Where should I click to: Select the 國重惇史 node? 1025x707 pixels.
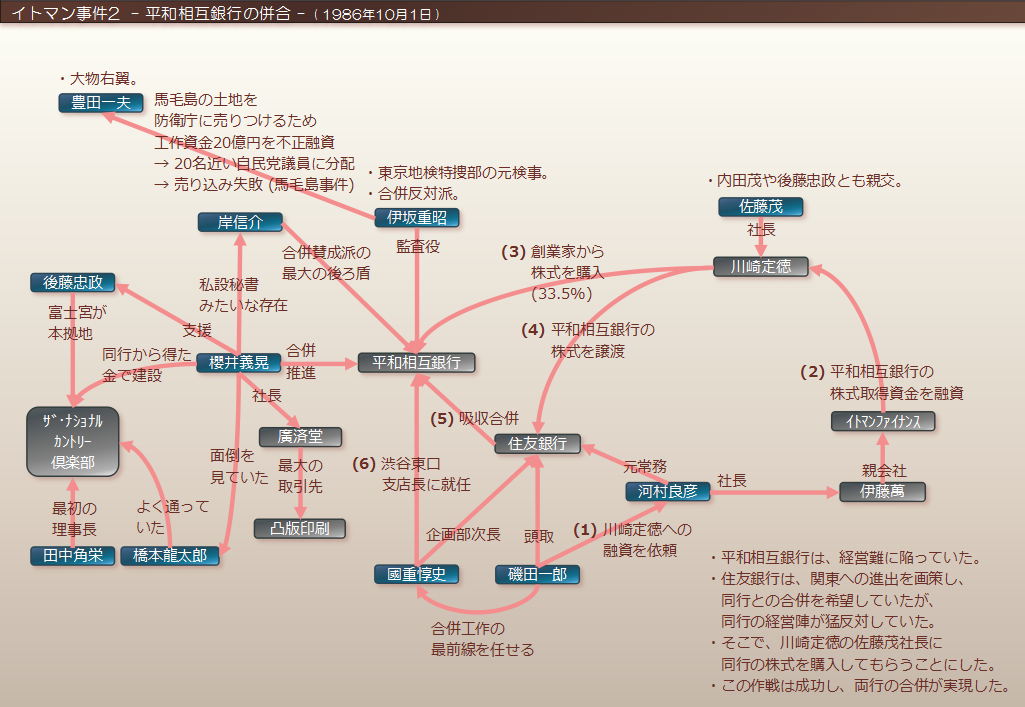[416, 574]
